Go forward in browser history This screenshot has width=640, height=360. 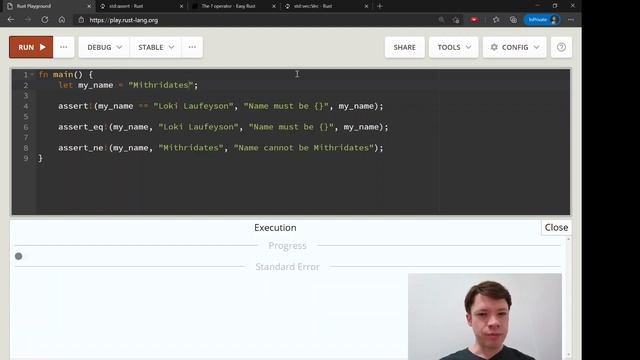click(x=28, y=20)
